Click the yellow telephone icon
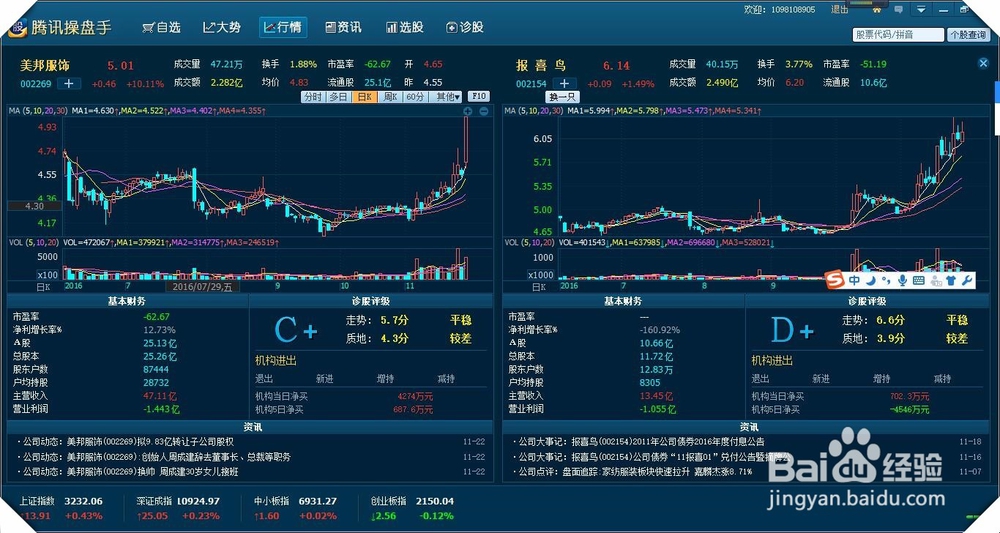 878,10
